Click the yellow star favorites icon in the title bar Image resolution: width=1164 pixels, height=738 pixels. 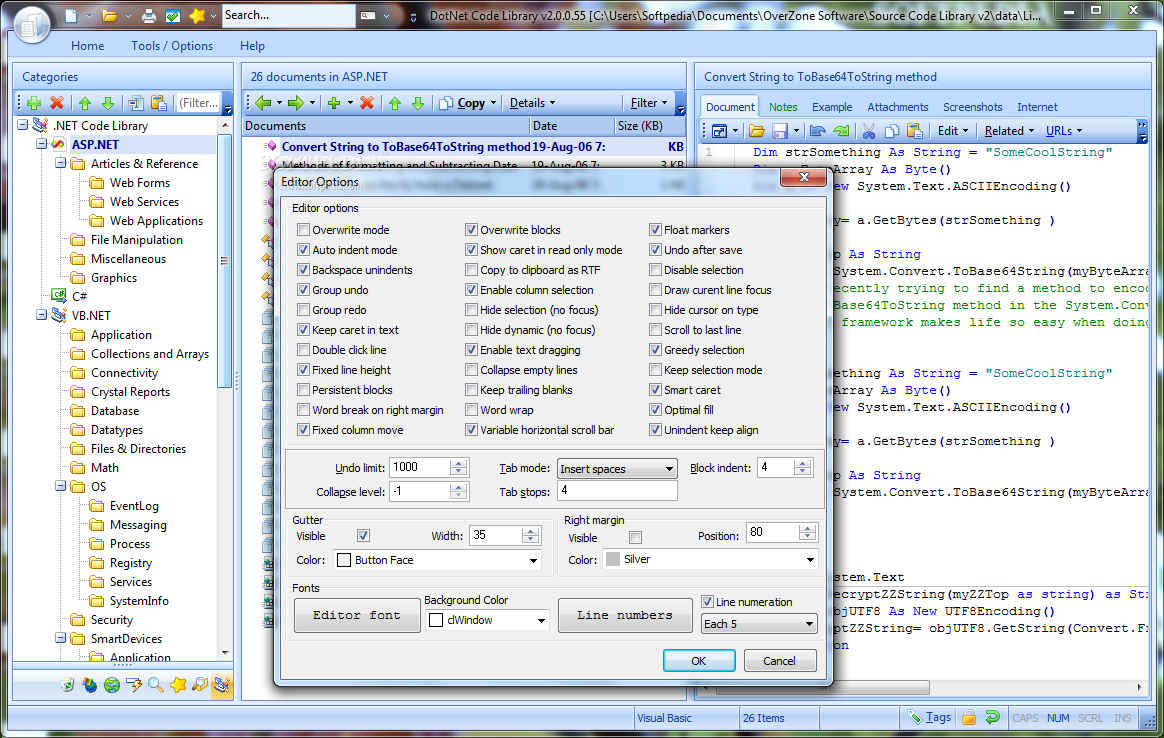197,16
